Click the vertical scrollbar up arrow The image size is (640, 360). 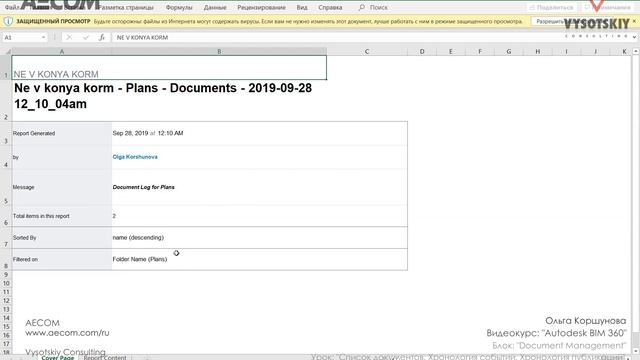[636, 51]
